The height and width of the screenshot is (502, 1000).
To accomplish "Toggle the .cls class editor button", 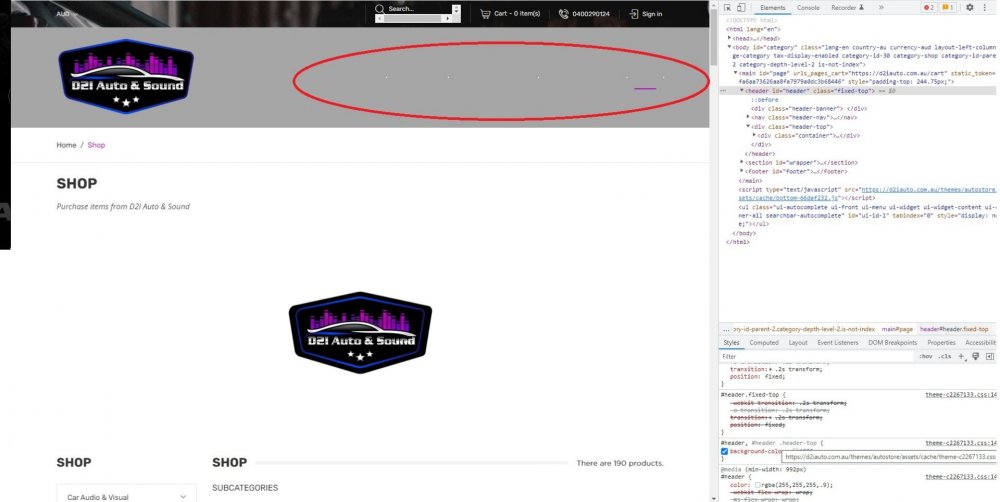I will coord(945,357).
